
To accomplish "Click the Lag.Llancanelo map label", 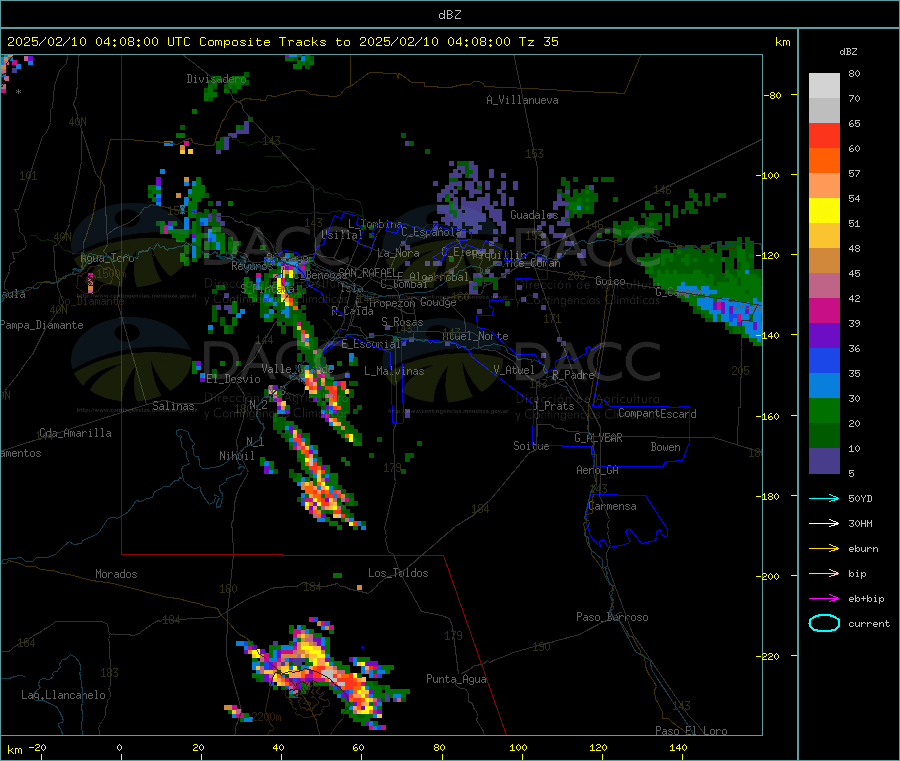I will [64, 695].
